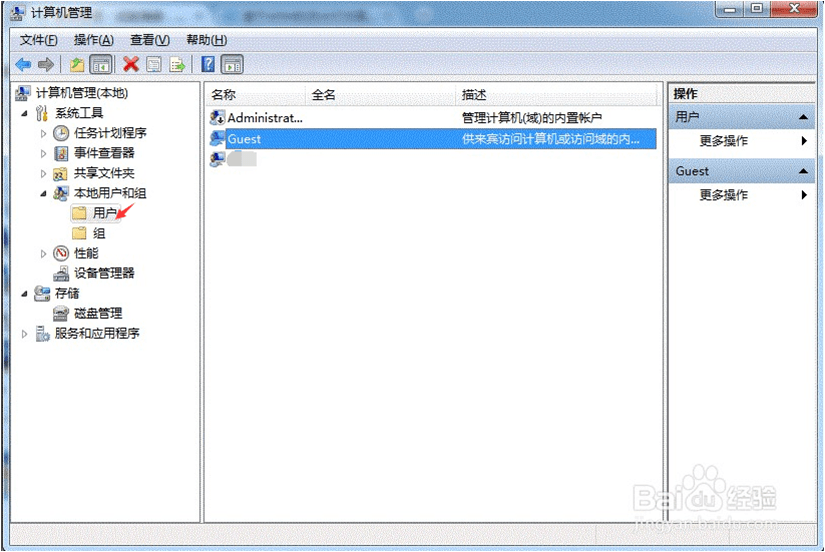The image size is (825, 552).
Task: Click the Properties toolbar icon
Action: [154, 64]
